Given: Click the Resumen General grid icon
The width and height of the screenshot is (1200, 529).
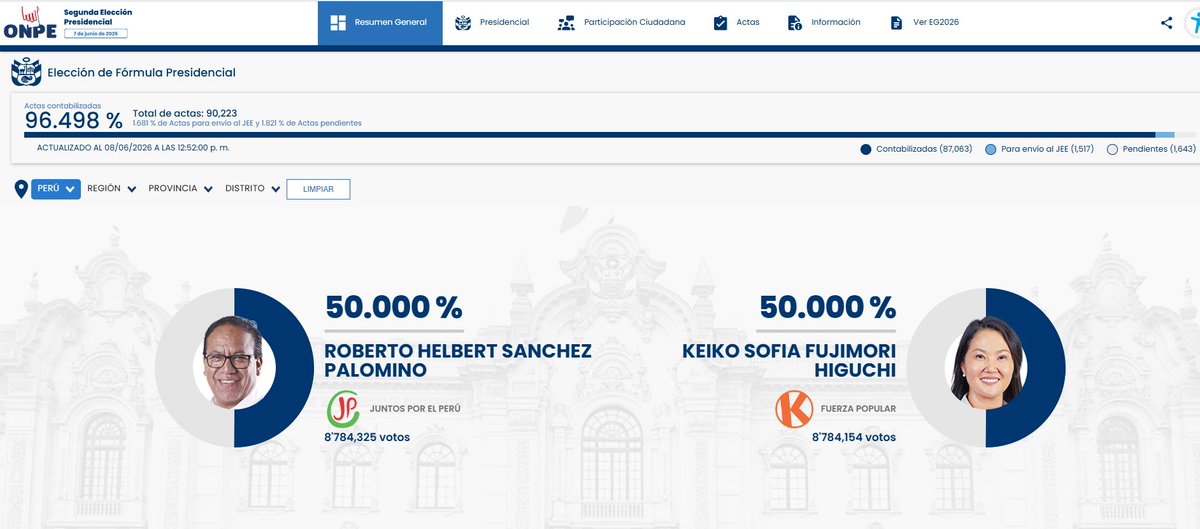Looking at the screenshot, I should [338, 22].
